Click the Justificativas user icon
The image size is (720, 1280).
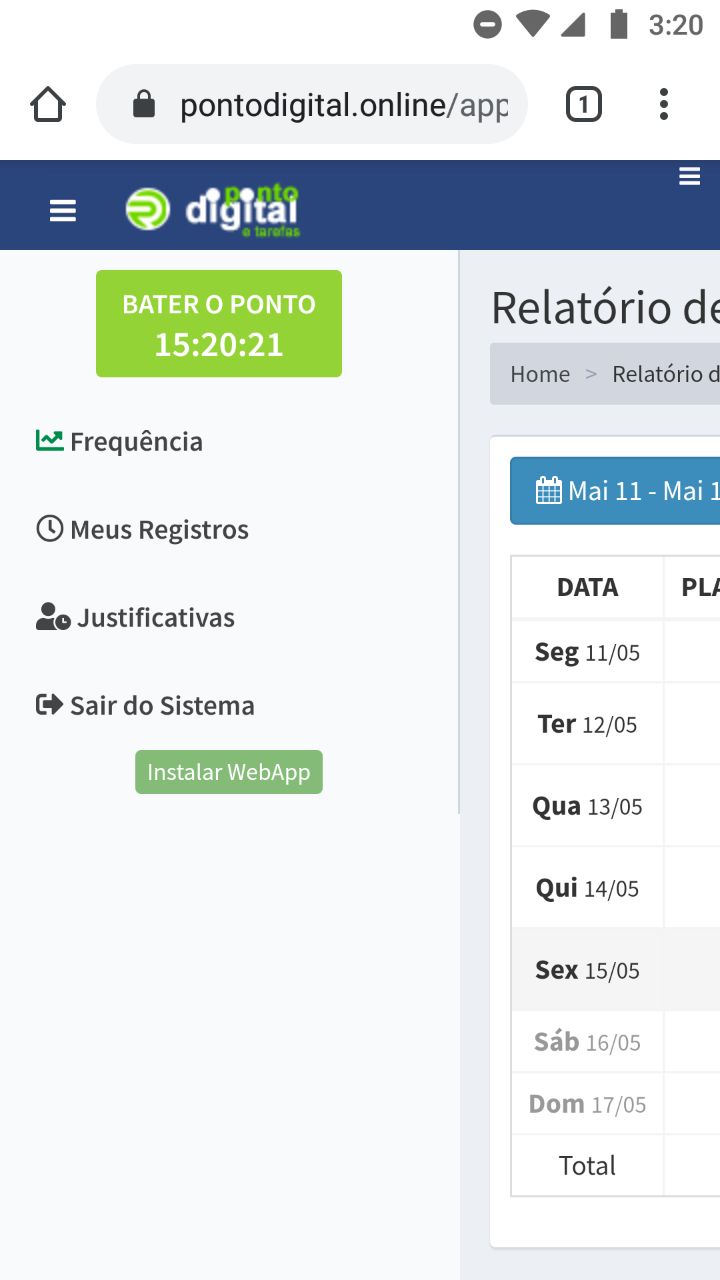[x=49, y=617]
